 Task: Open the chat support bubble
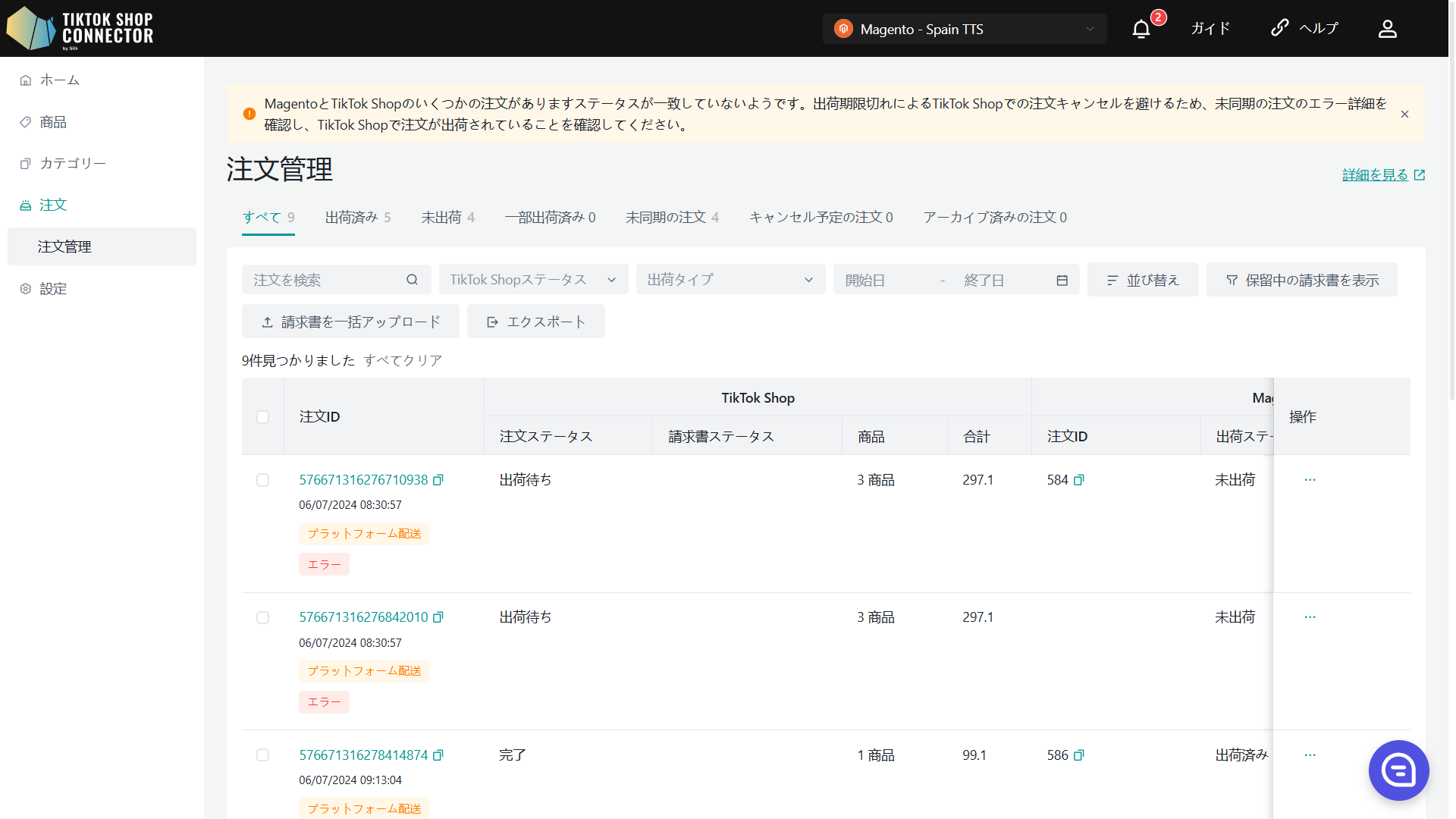point(1398,770)
